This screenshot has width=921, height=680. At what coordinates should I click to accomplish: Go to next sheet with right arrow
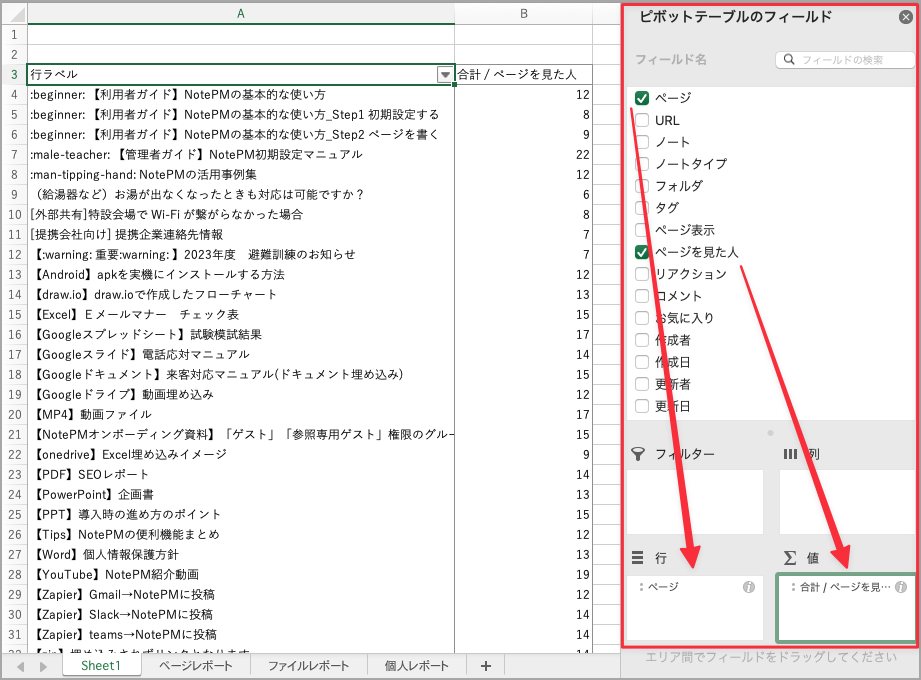coord(43,666)
